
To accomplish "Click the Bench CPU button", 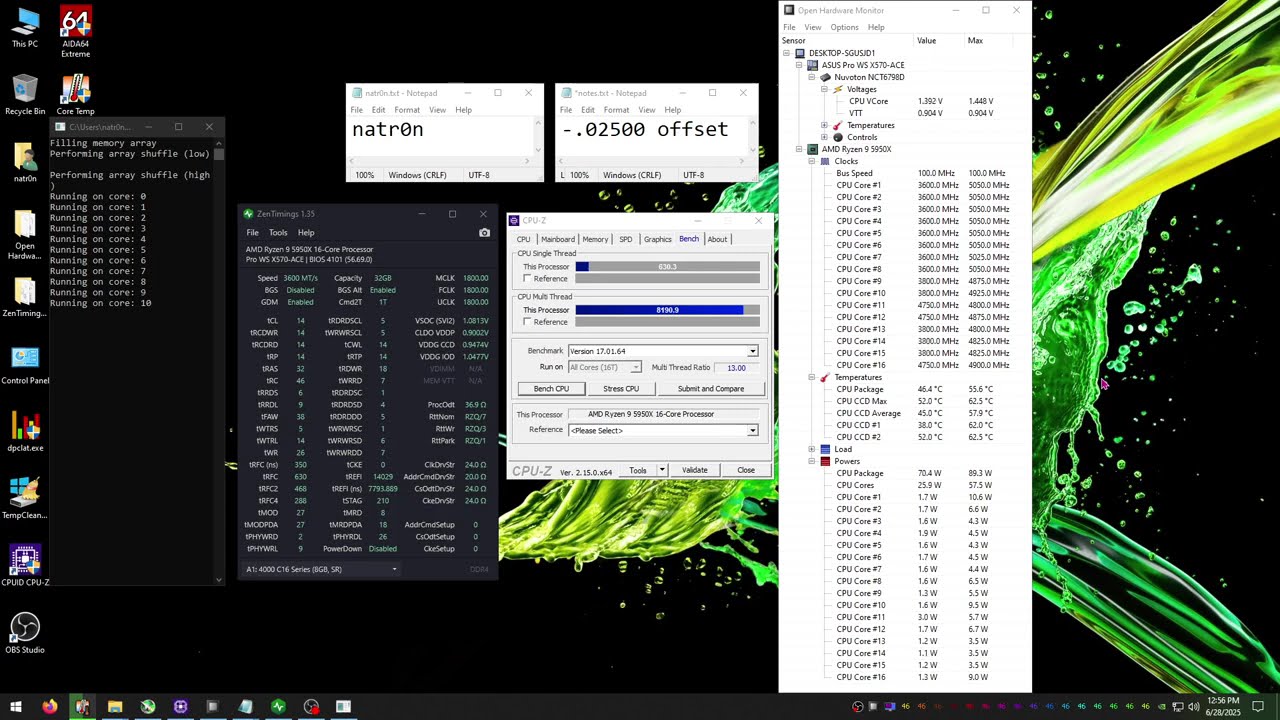I will coord(551,389).
